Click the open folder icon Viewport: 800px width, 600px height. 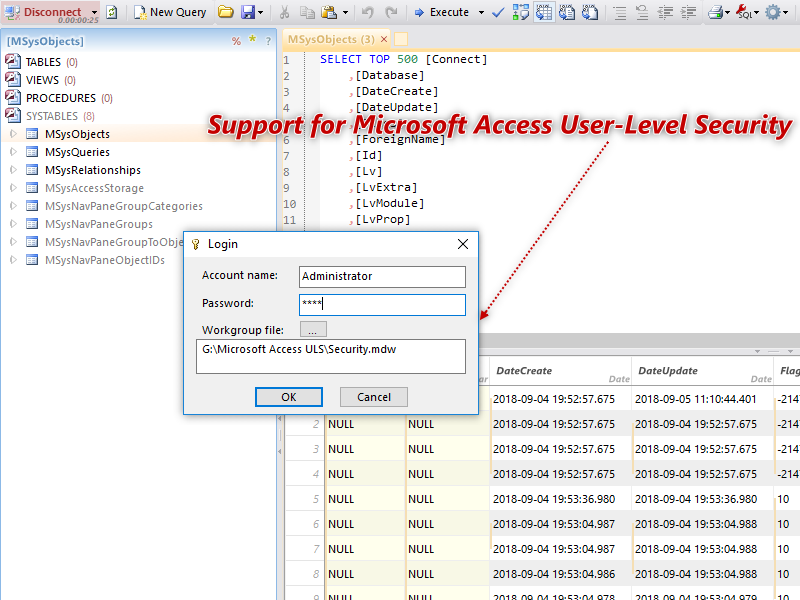click(226, 12)
